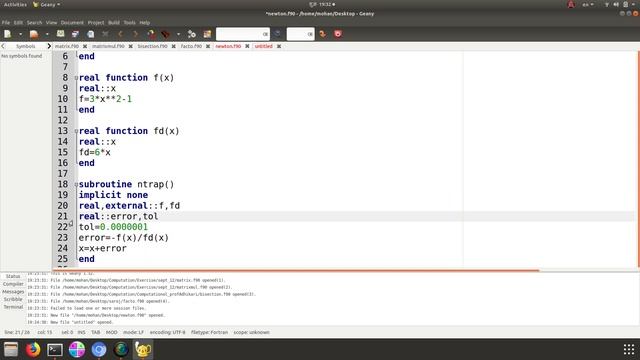Open the color chooser toolbar icon

click(x=207, y=34)
